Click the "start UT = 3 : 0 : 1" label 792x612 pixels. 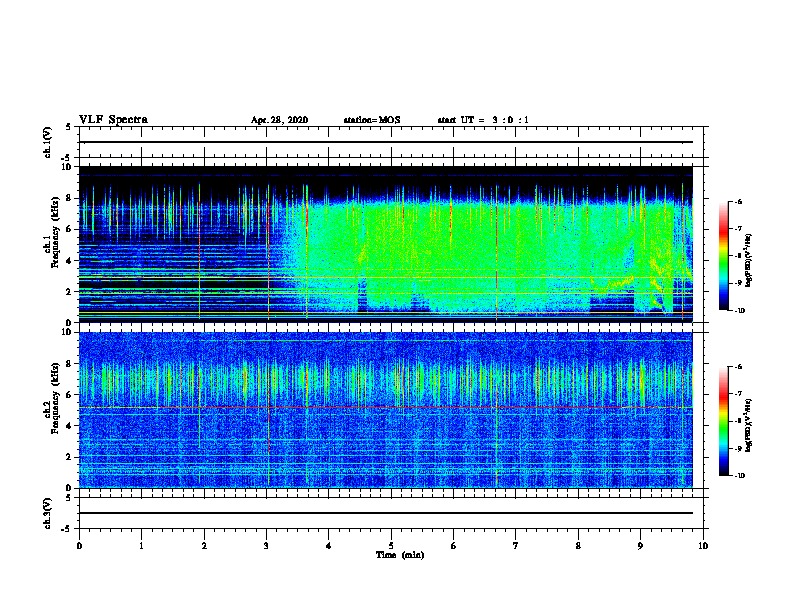[483, 120]
